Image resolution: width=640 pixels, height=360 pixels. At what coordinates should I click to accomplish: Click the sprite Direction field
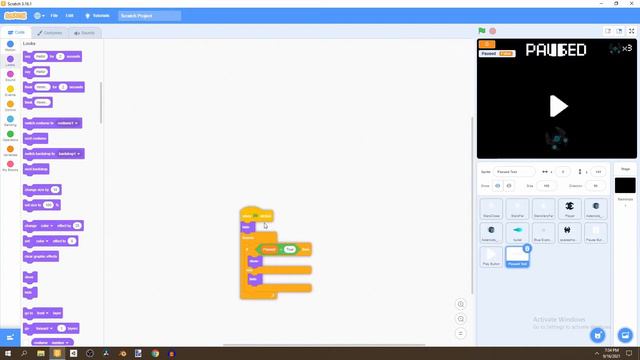pyautogui.click(x=595, y=186)
